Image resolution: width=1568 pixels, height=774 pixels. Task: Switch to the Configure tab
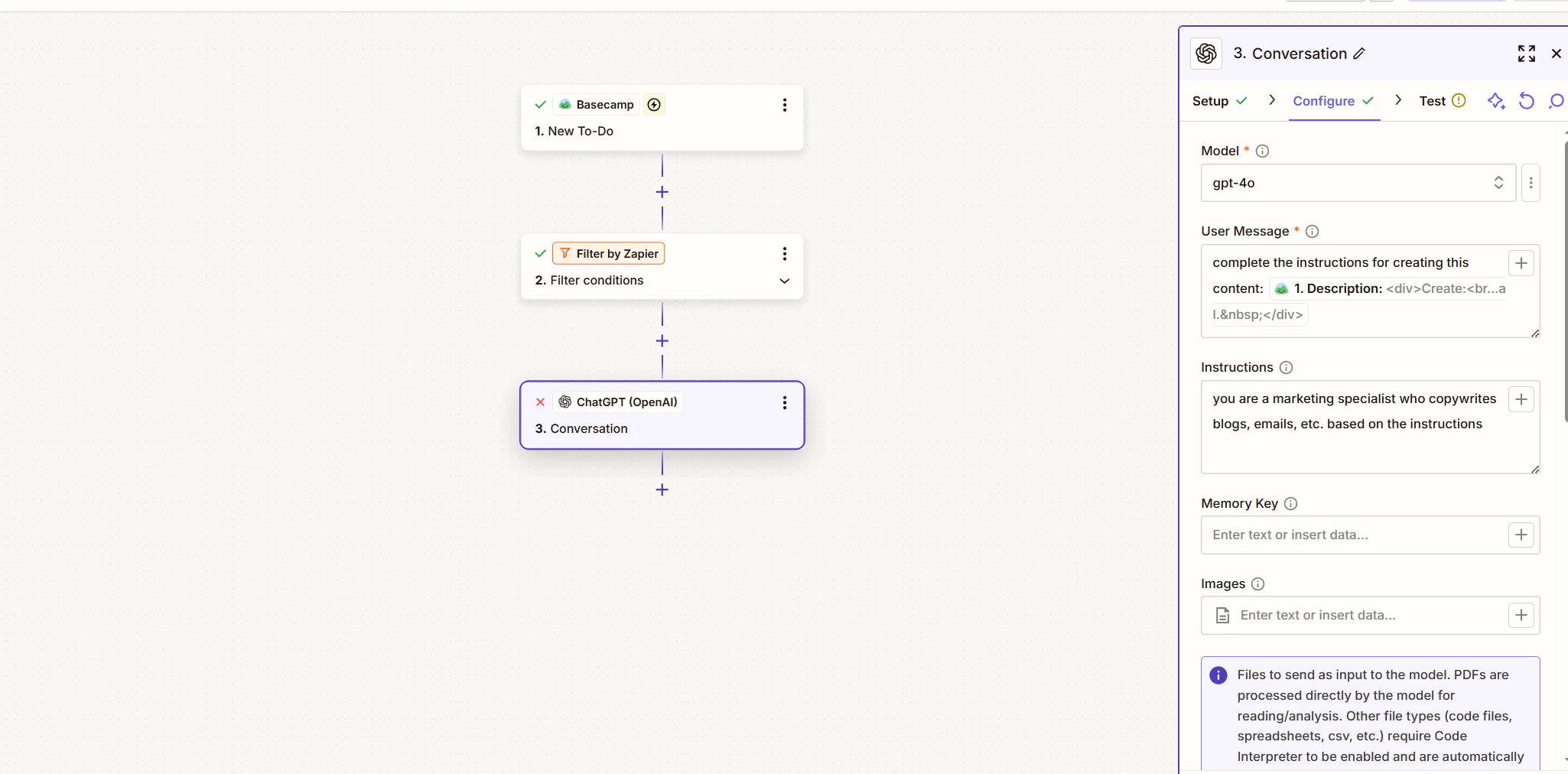point(1333,101)
